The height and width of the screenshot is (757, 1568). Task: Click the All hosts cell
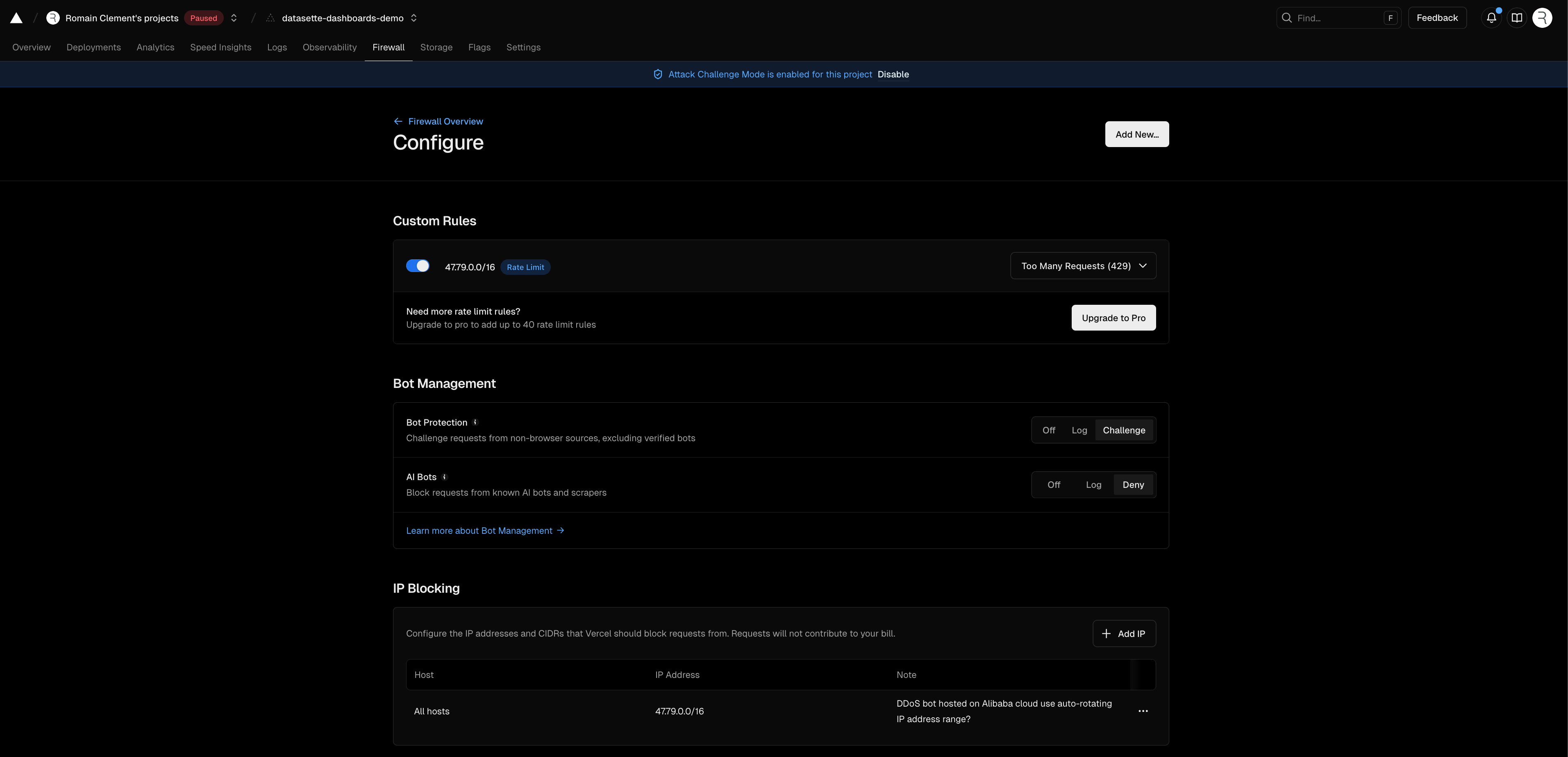tap(432, 712)
